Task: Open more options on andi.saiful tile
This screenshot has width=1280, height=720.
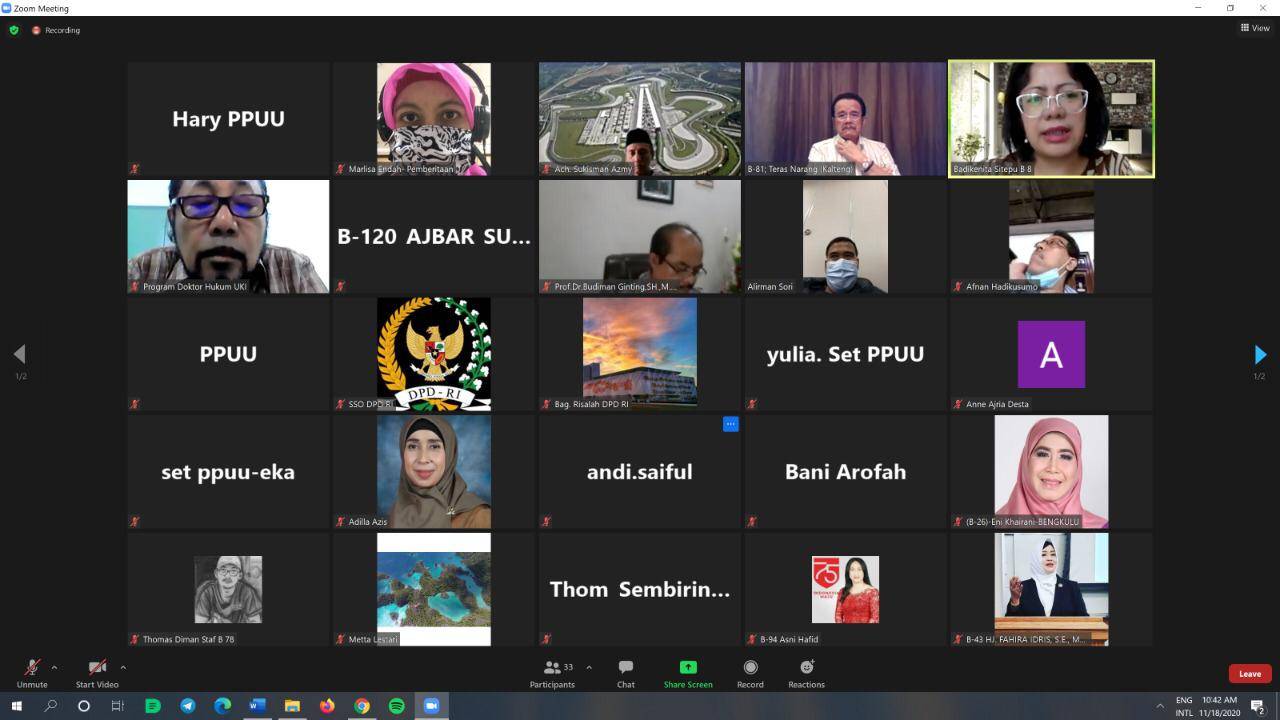Action: (730, 424)
